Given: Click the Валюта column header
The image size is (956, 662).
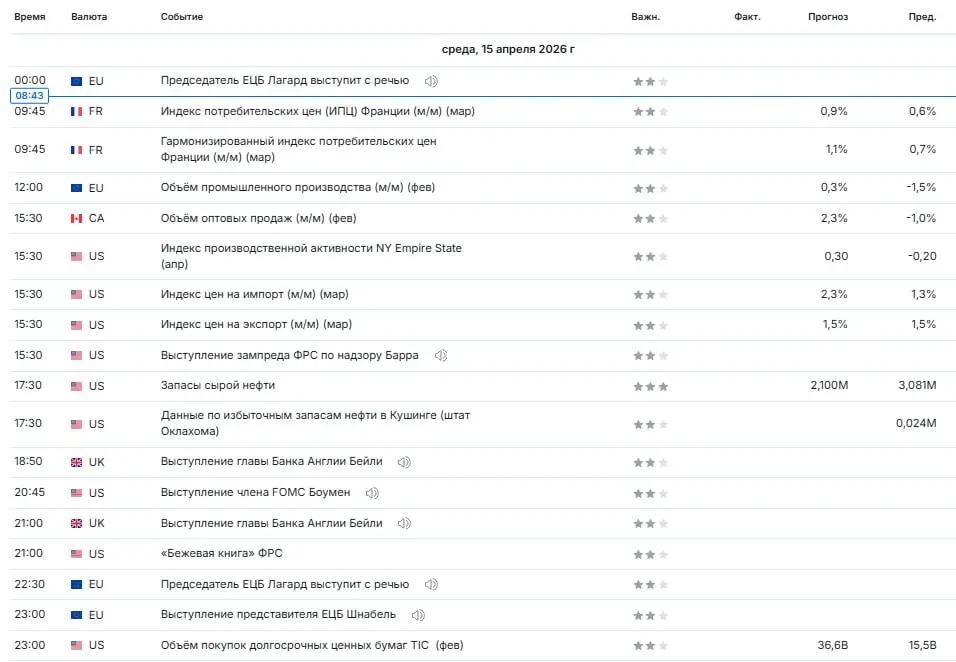Looking at the screenshot, I should pos(89,16).
